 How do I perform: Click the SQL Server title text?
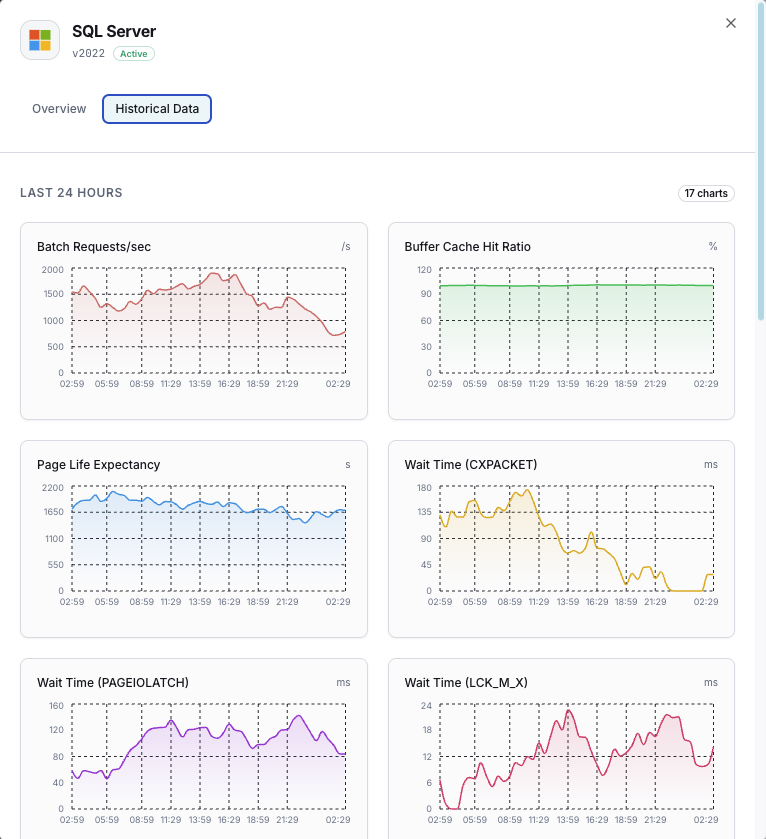tap(113, 31)
